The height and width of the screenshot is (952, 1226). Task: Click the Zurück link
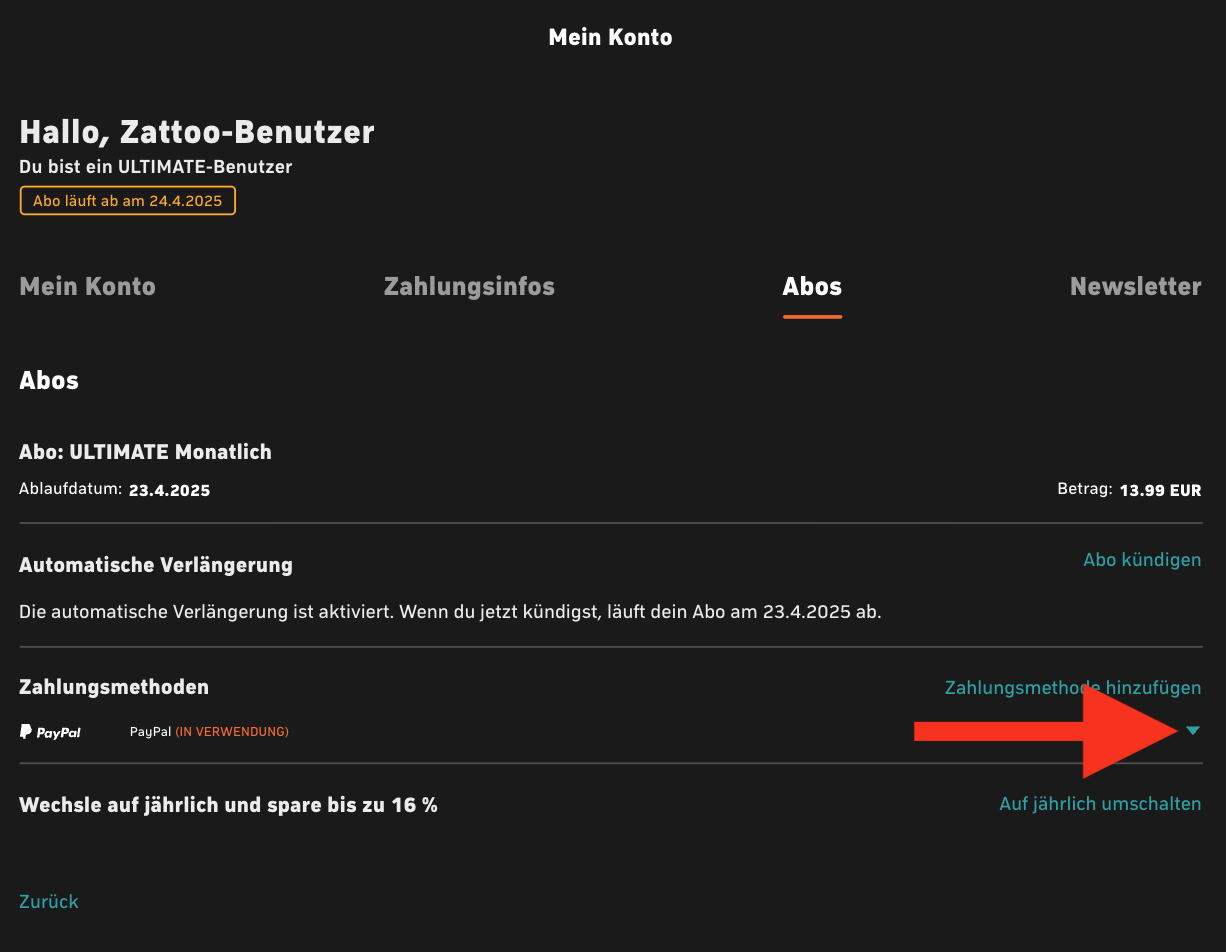(49, 902)
